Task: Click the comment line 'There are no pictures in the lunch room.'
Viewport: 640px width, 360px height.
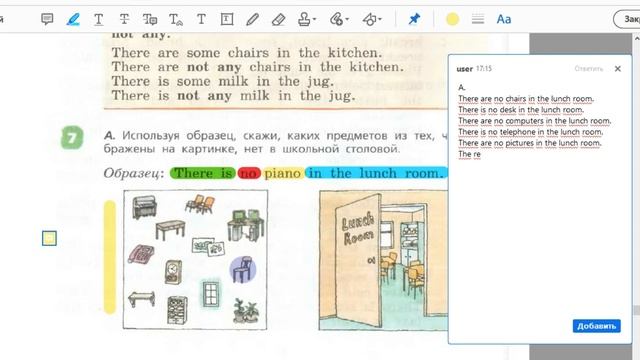Action: coord(530,143)
